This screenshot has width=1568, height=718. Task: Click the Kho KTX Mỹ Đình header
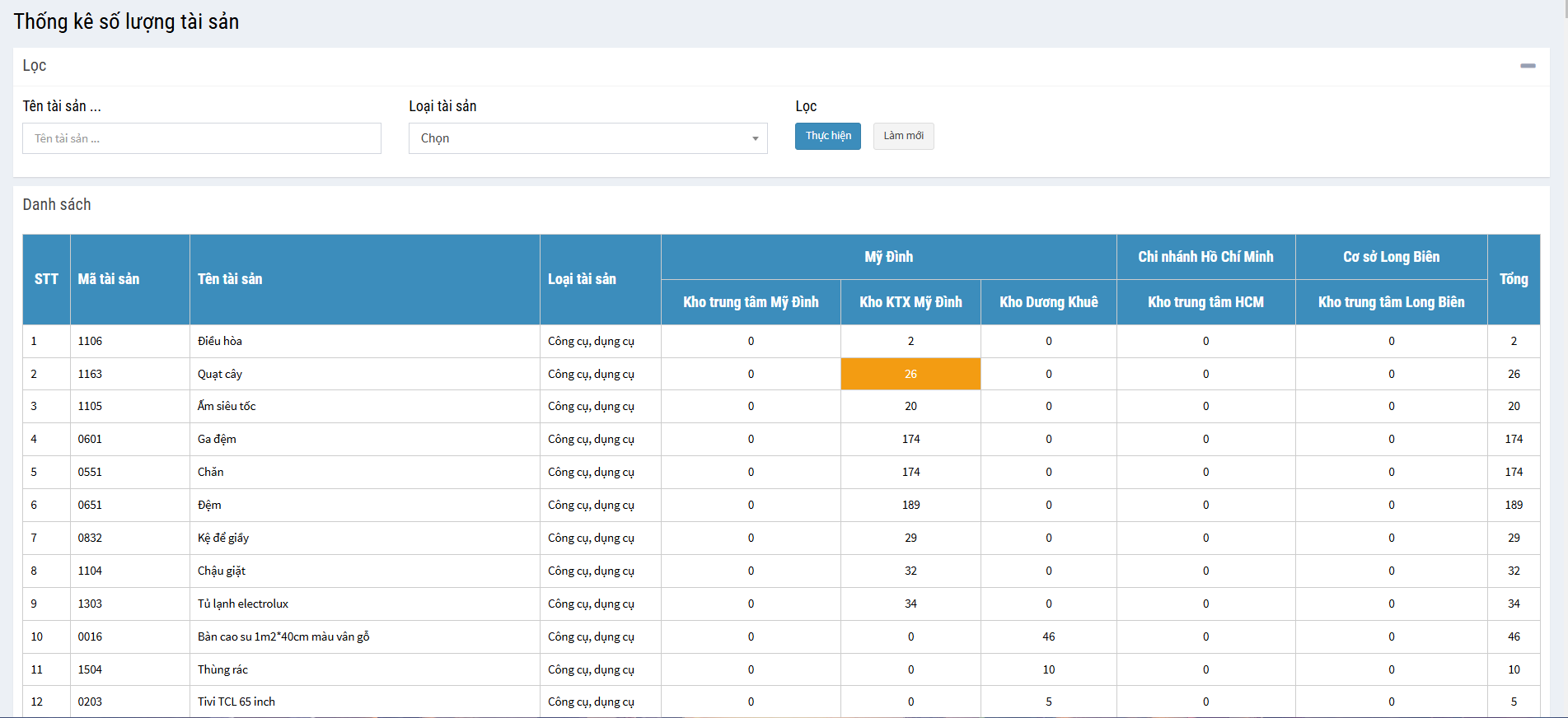coord(910,302)
